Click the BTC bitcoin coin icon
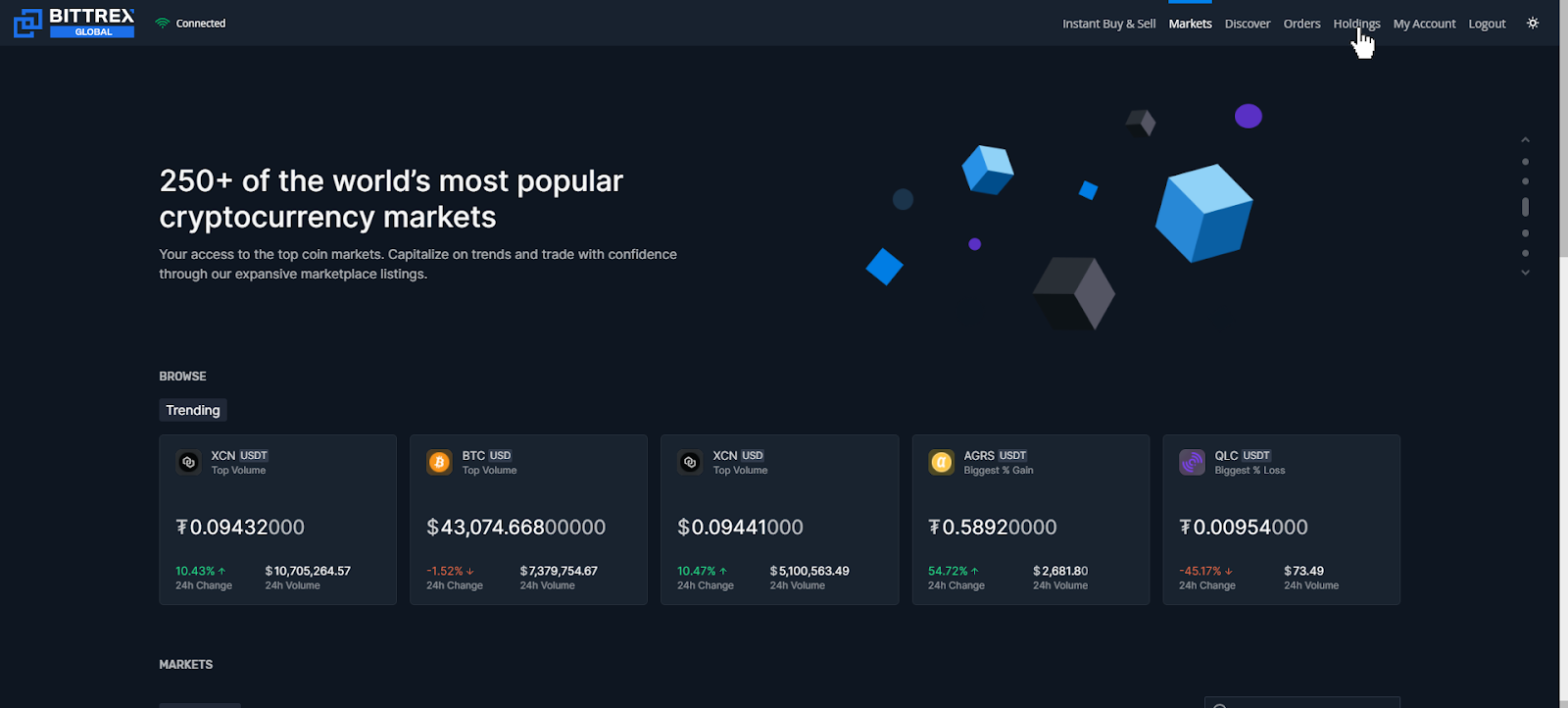The height and width of the screenshot is (708, 1568). point(440,462)
